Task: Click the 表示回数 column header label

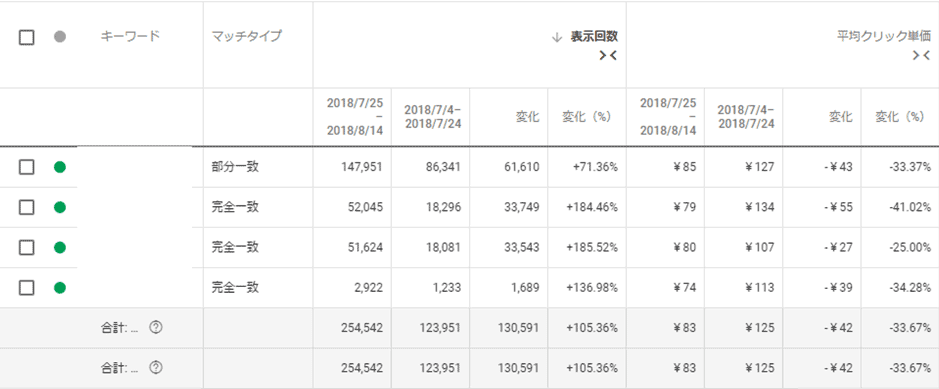Action: click(593, 37)
